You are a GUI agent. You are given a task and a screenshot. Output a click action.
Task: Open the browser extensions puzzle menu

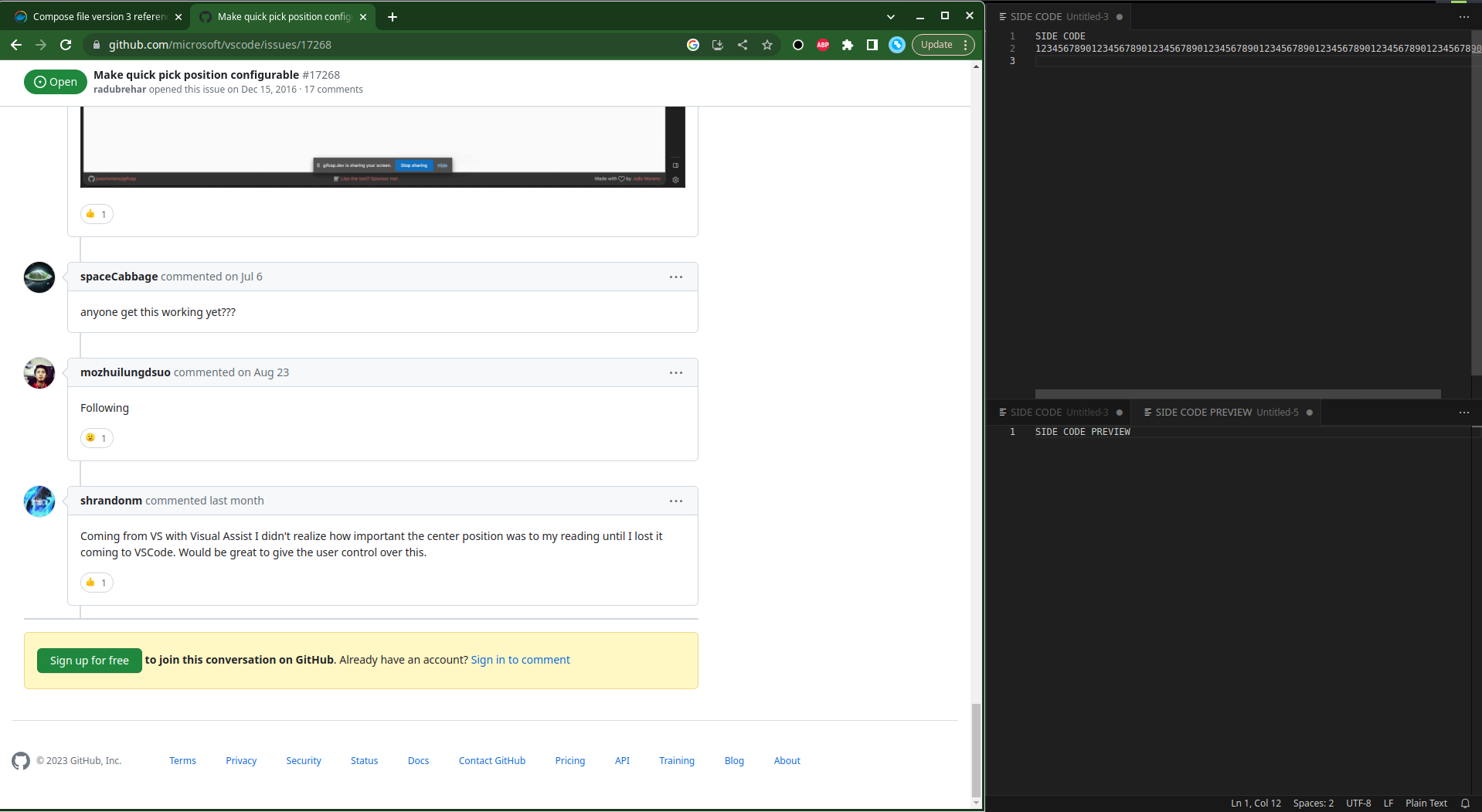847,45
